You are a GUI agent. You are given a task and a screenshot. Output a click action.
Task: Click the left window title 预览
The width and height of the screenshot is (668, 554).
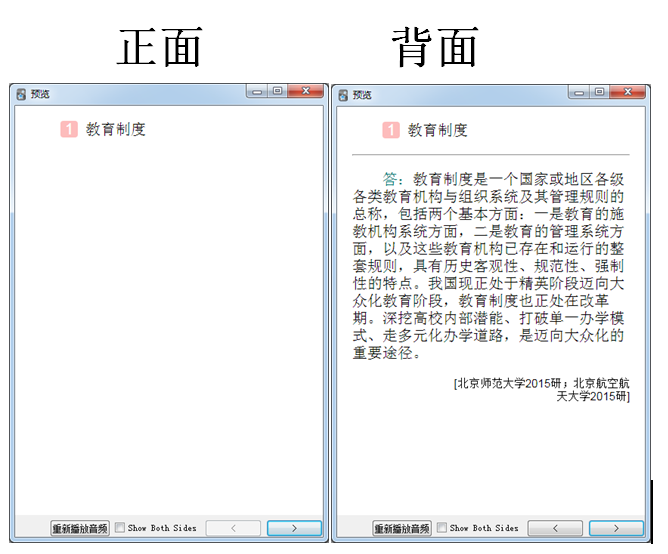coord(40,94)
